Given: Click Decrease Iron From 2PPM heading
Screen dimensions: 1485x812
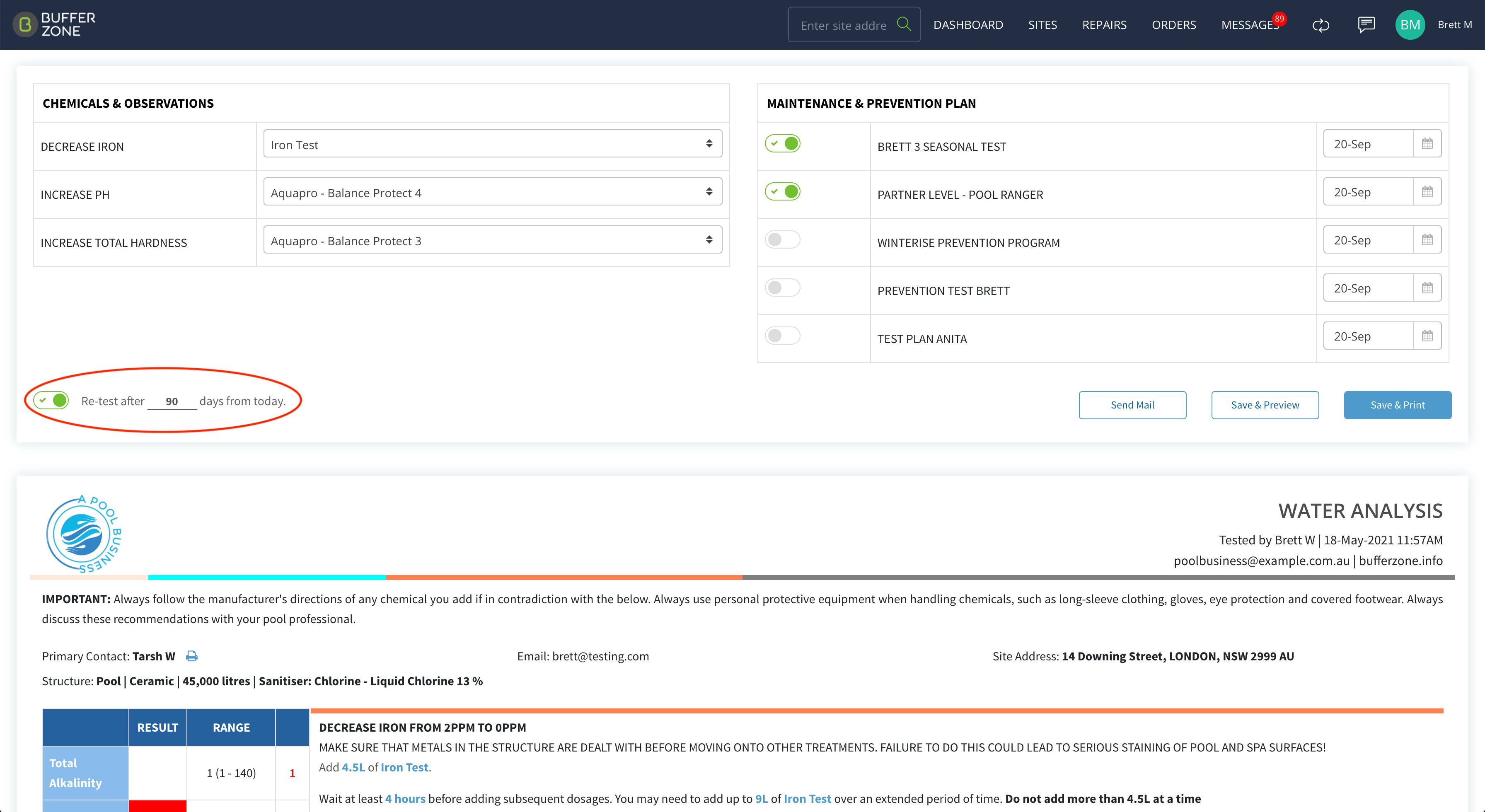Looking at the screenshot, I should 423,727.
